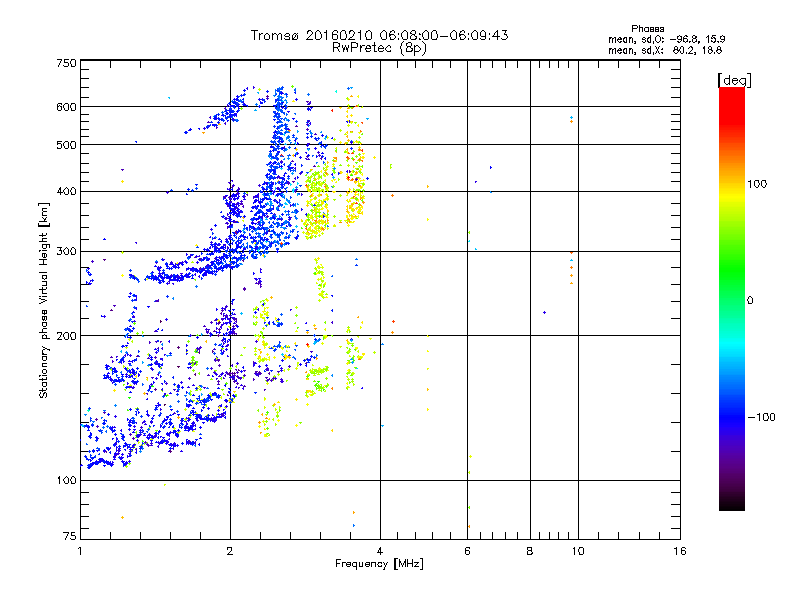Click the y-axis tick label "600"
The image size is (800, 600).
click(66, 107)
